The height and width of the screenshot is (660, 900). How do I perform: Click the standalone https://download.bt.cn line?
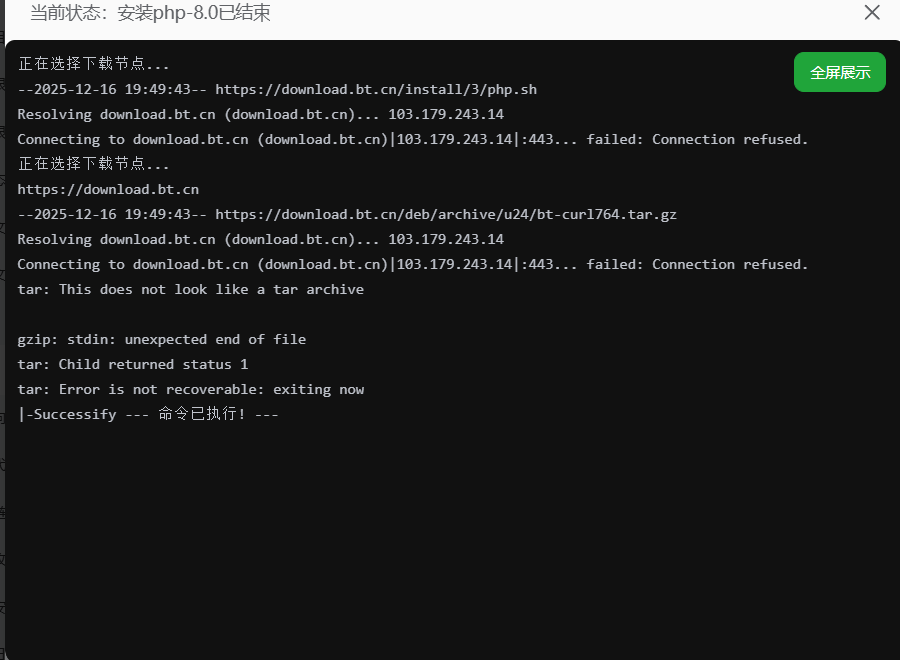click(x=108, y=189)
